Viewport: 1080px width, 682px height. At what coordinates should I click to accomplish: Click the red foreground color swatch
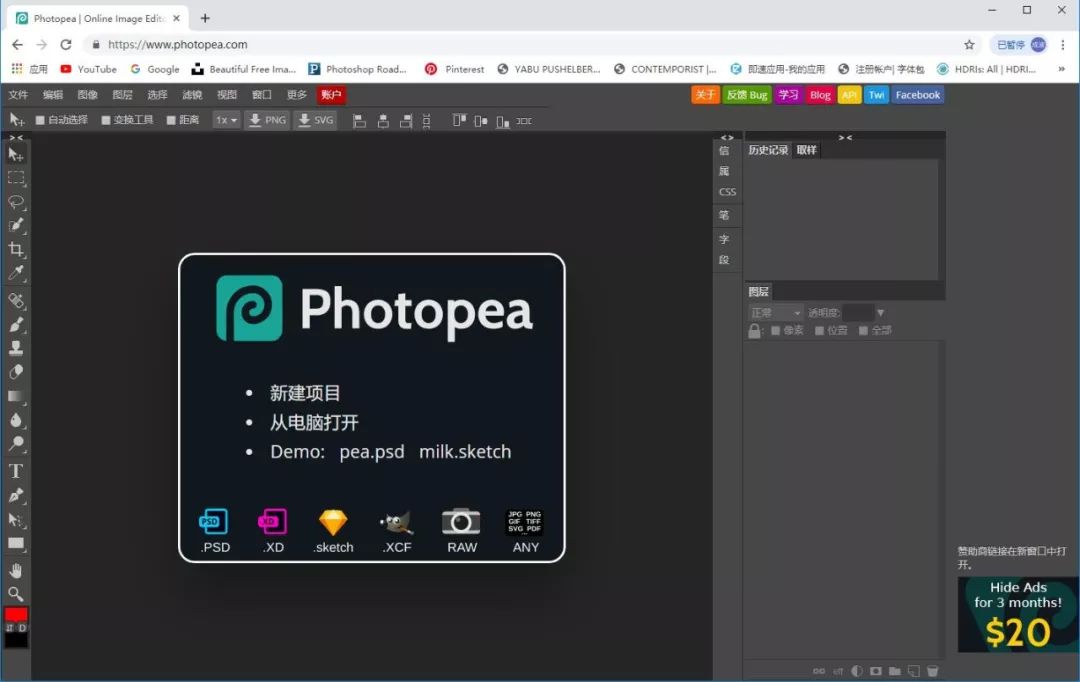[x=16, y=615]
